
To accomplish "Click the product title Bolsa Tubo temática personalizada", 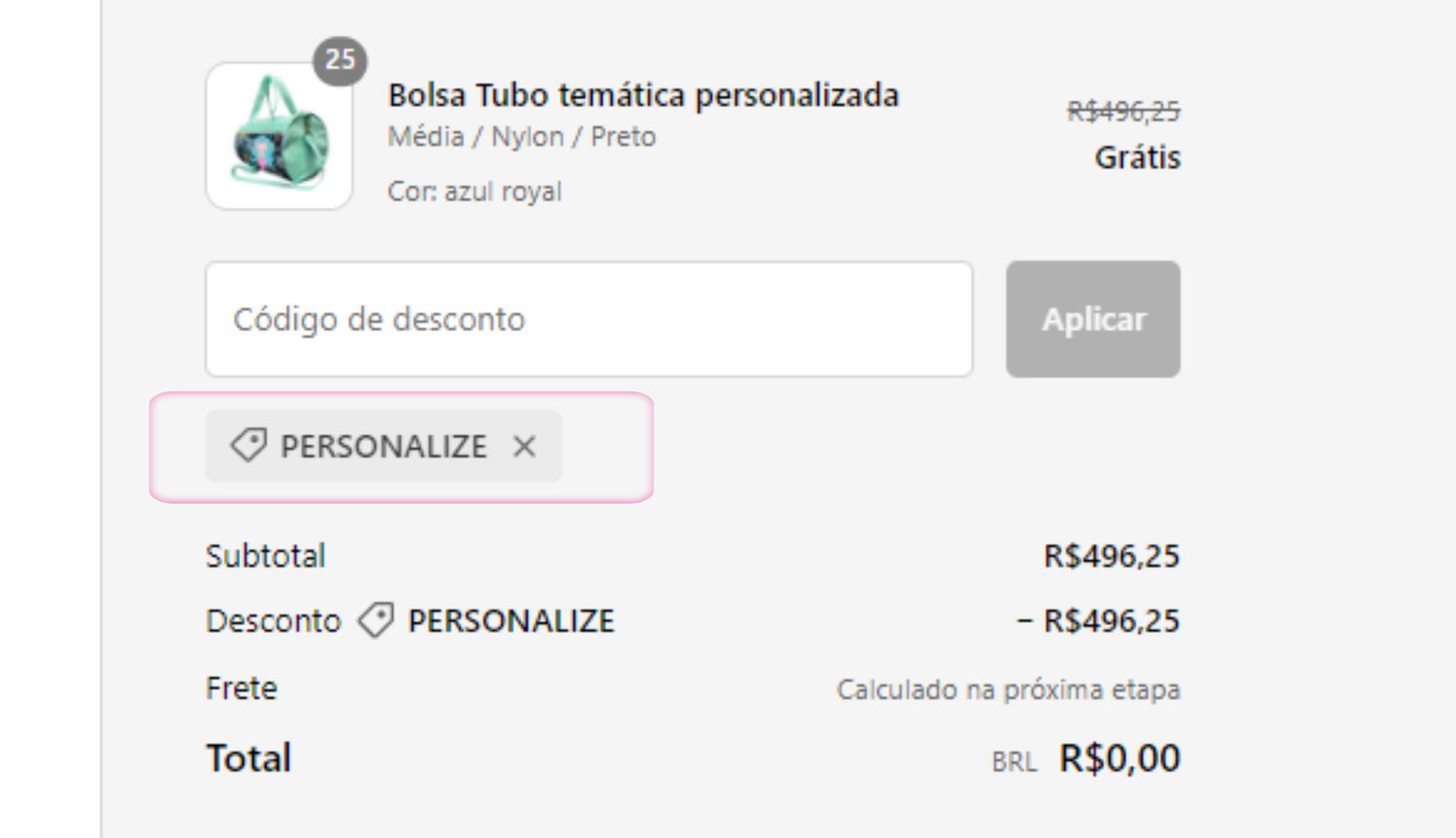I will click(x=643, y=95).
